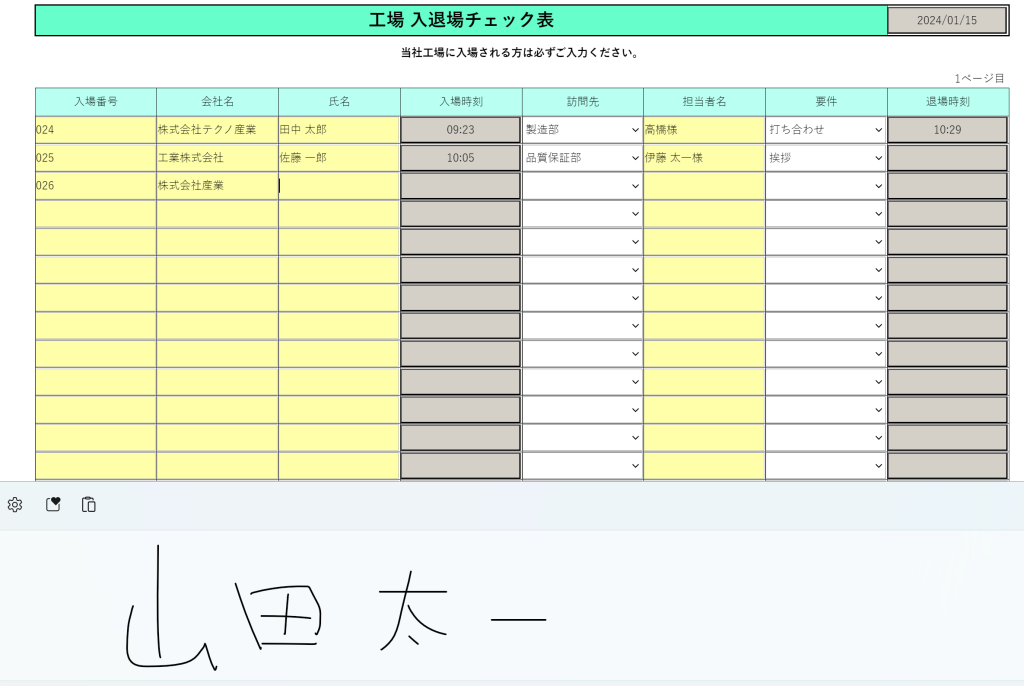Open empty 要件 dropdown in row 026
Viewport: 1024px width, 686px height.
pyautogui.click(x=826, y=186)
